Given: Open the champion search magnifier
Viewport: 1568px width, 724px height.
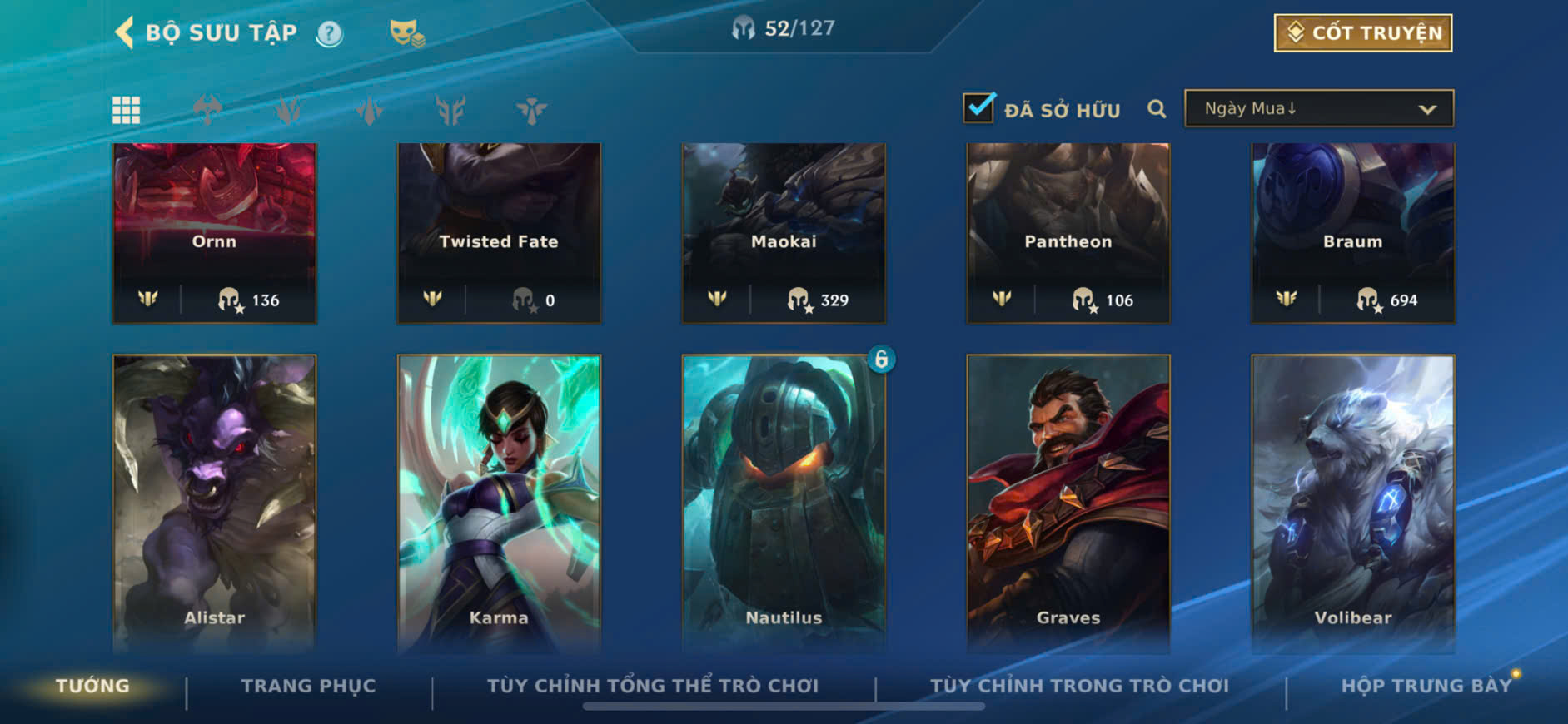Looking at the screenshot, I should (1157, 109).
